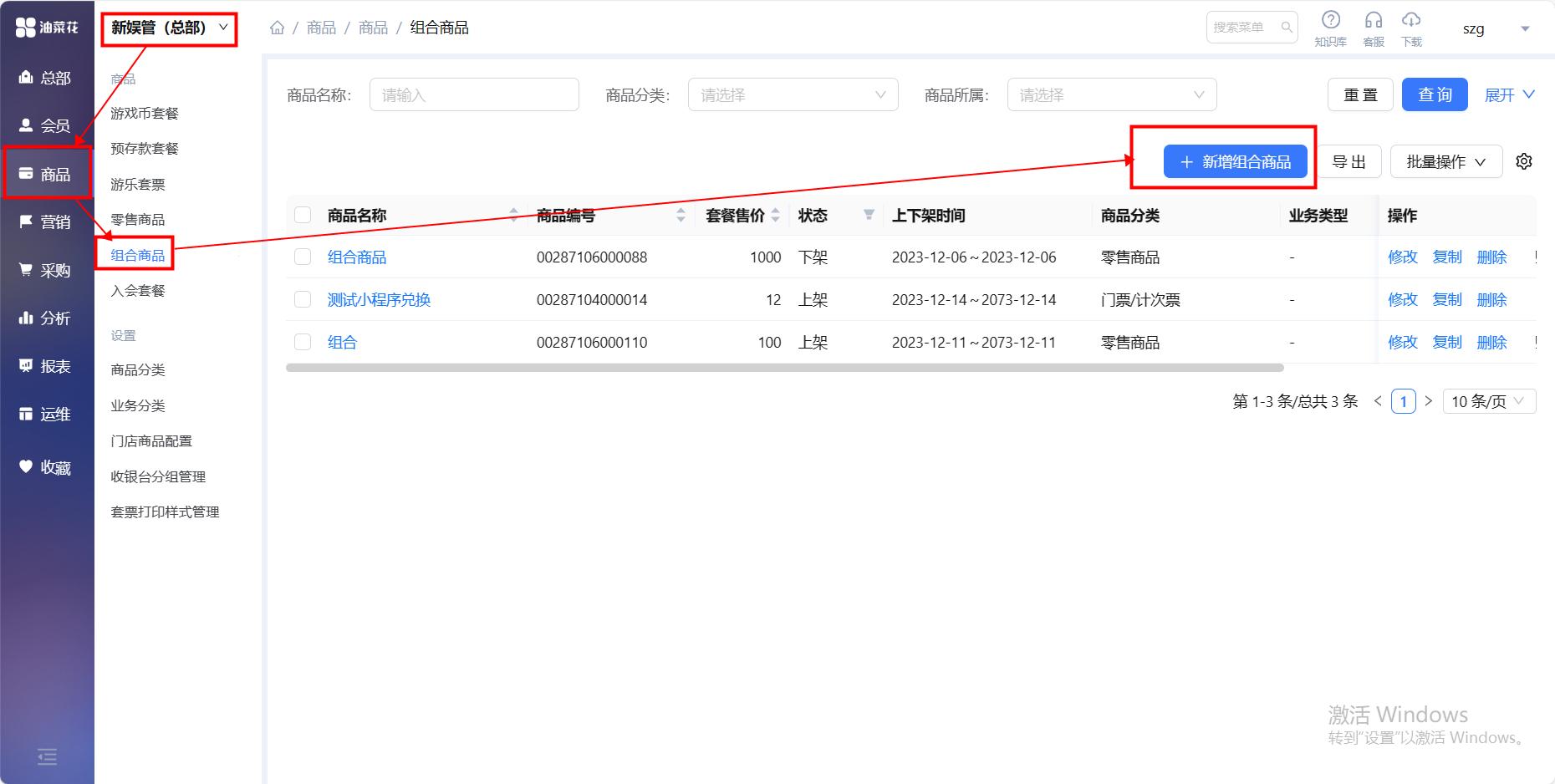Click 修改 for the 组合商品 row
This screenshot has width=1555, height=784.
tap(1403, 257)
